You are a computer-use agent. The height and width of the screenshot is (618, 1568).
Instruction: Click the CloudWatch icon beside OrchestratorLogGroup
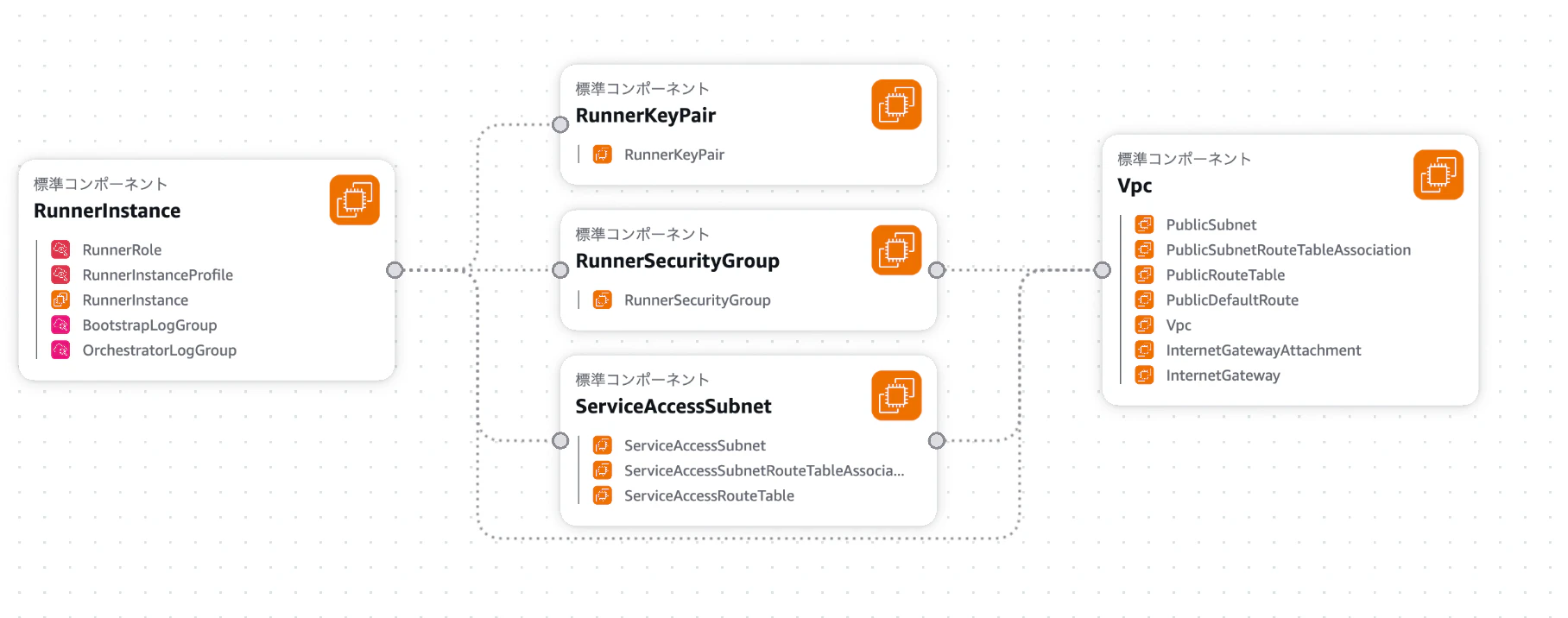60,350
